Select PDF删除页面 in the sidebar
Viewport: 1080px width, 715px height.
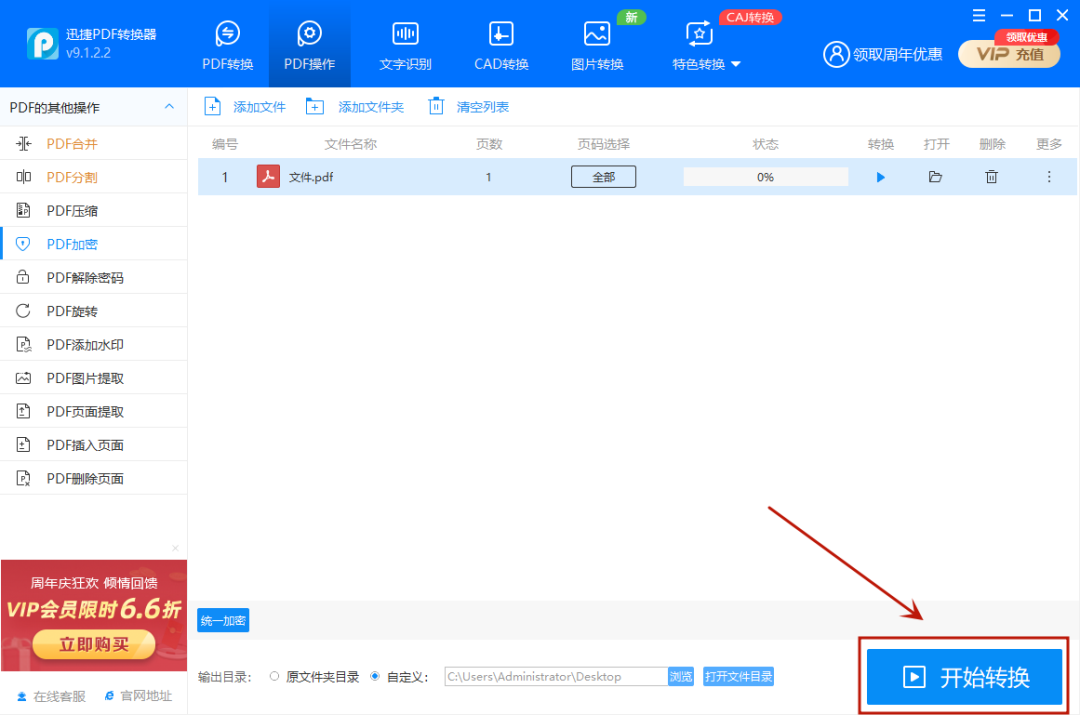tap(94, 478)
